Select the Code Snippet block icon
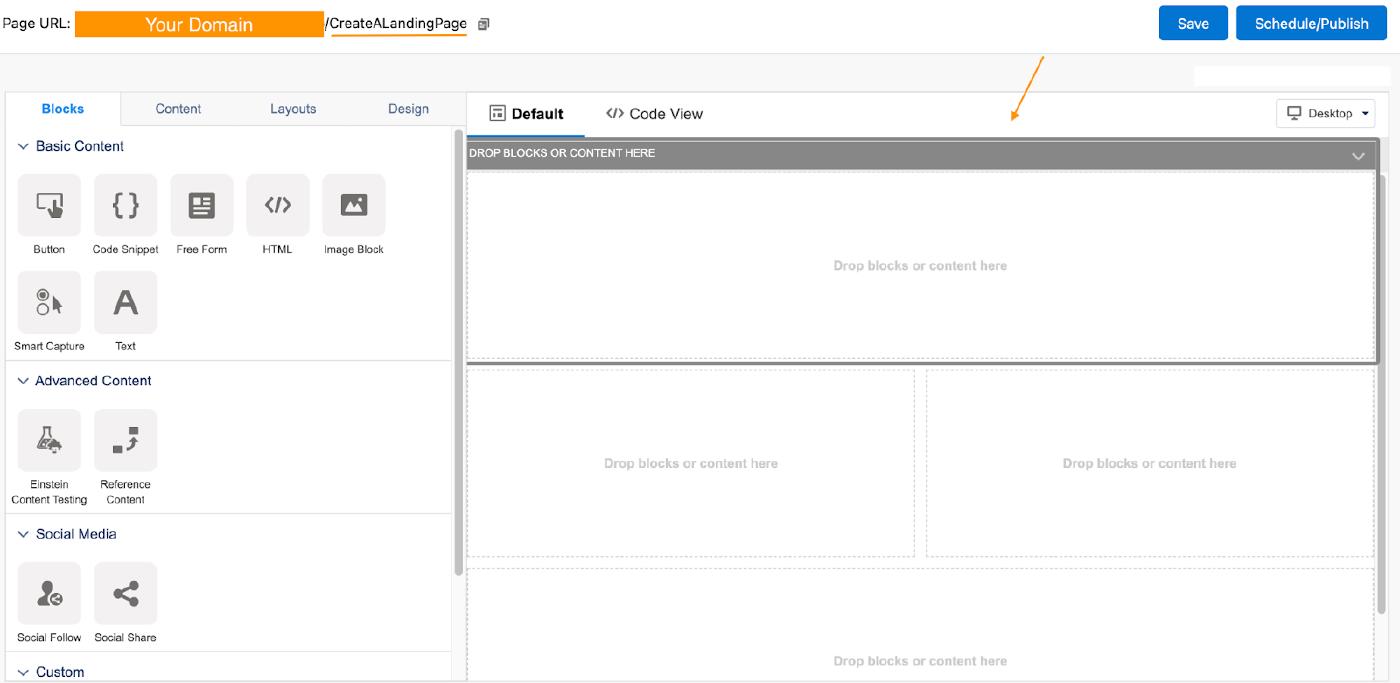Screen dimensions: 1400x683 (125, 206)
